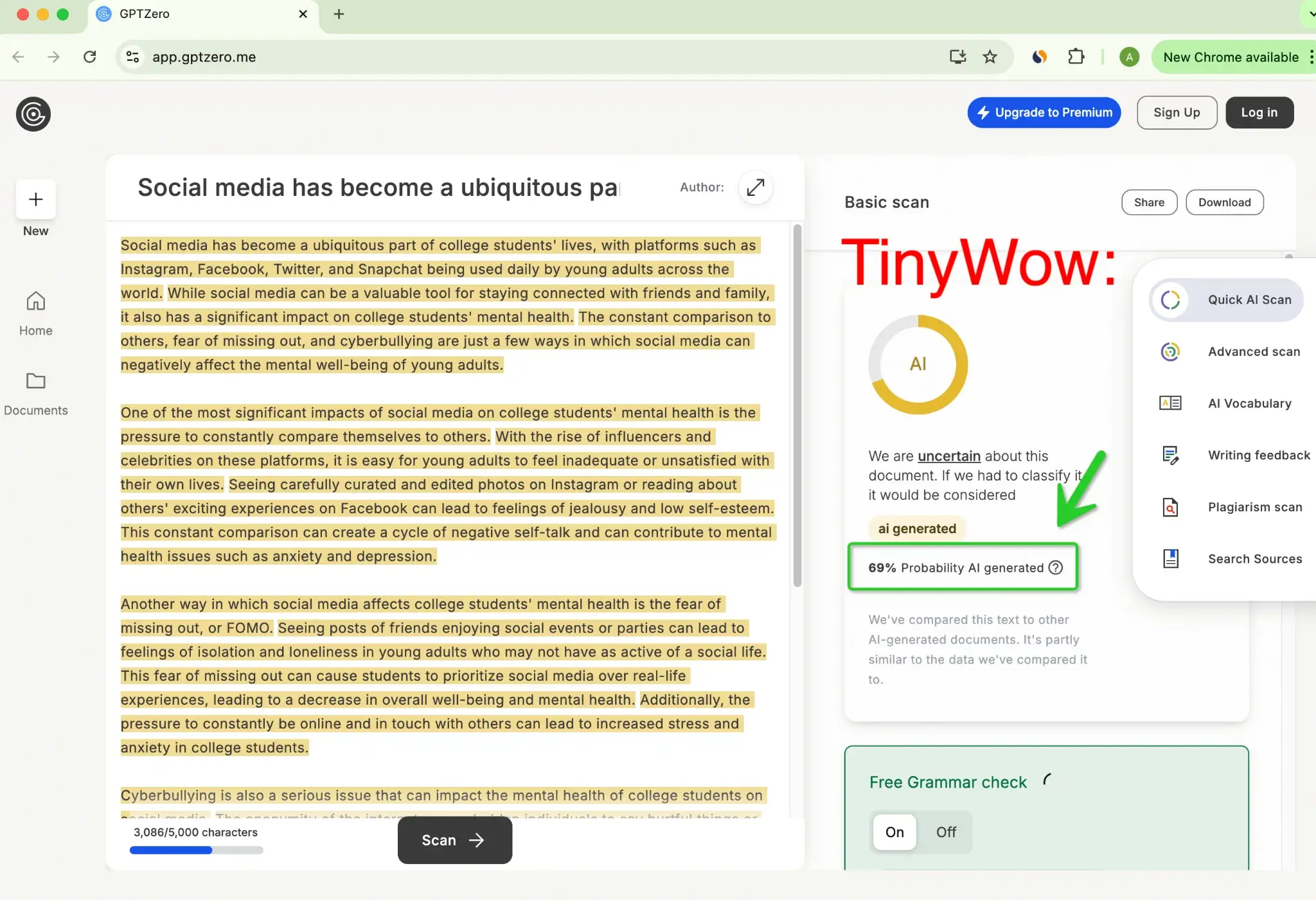The image size is (1316, 900).
Task: Select Advanced scan menu item
Action: point(1230,351)
